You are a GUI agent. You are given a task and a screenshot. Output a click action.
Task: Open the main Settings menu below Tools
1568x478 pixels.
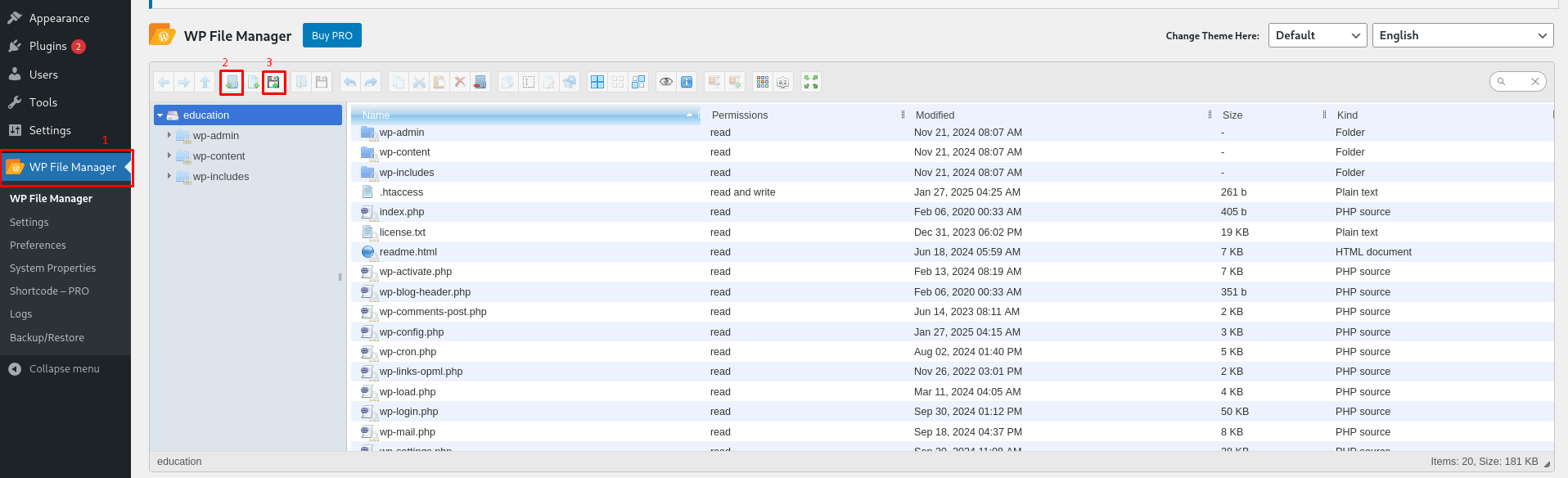tap(65, 130)
